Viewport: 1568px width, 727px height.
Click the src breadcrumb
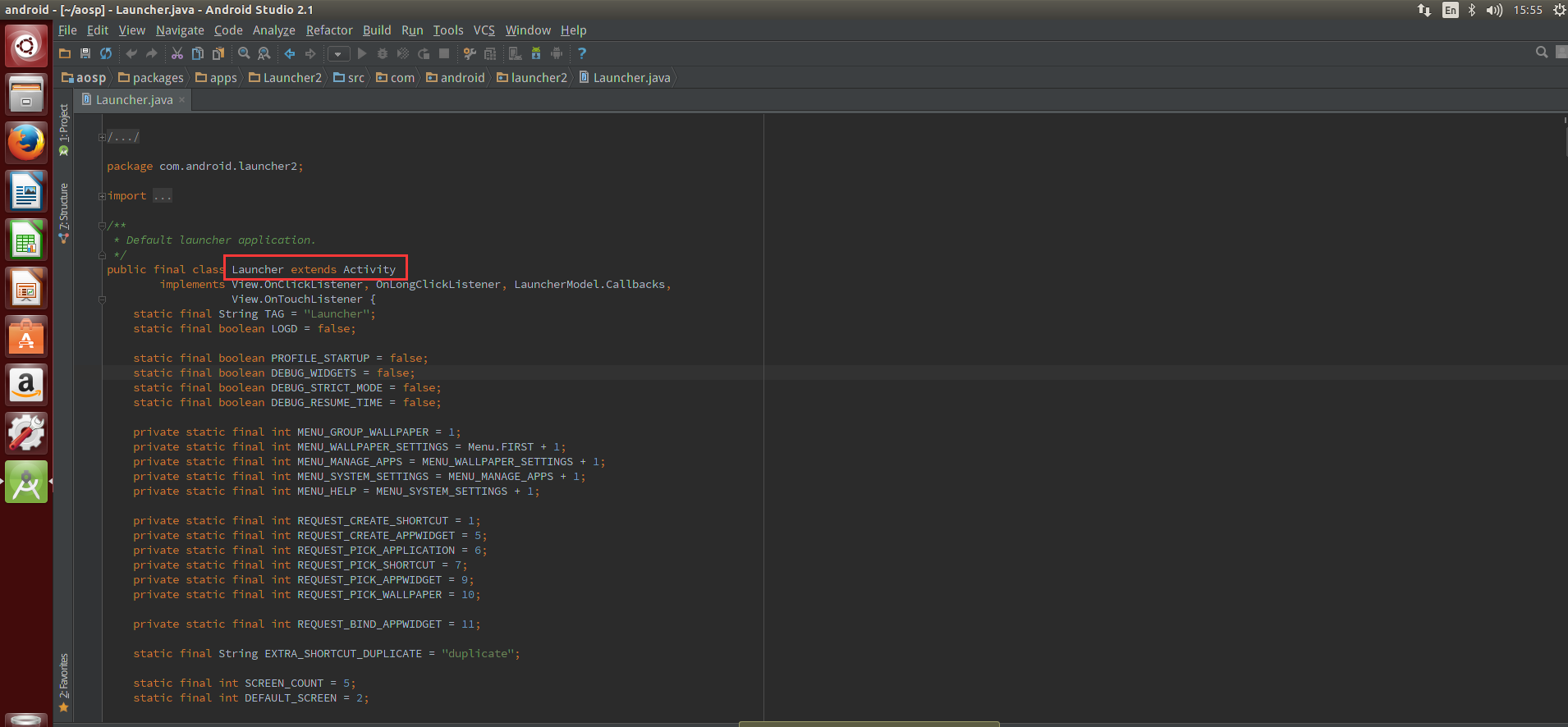(349, 78)
